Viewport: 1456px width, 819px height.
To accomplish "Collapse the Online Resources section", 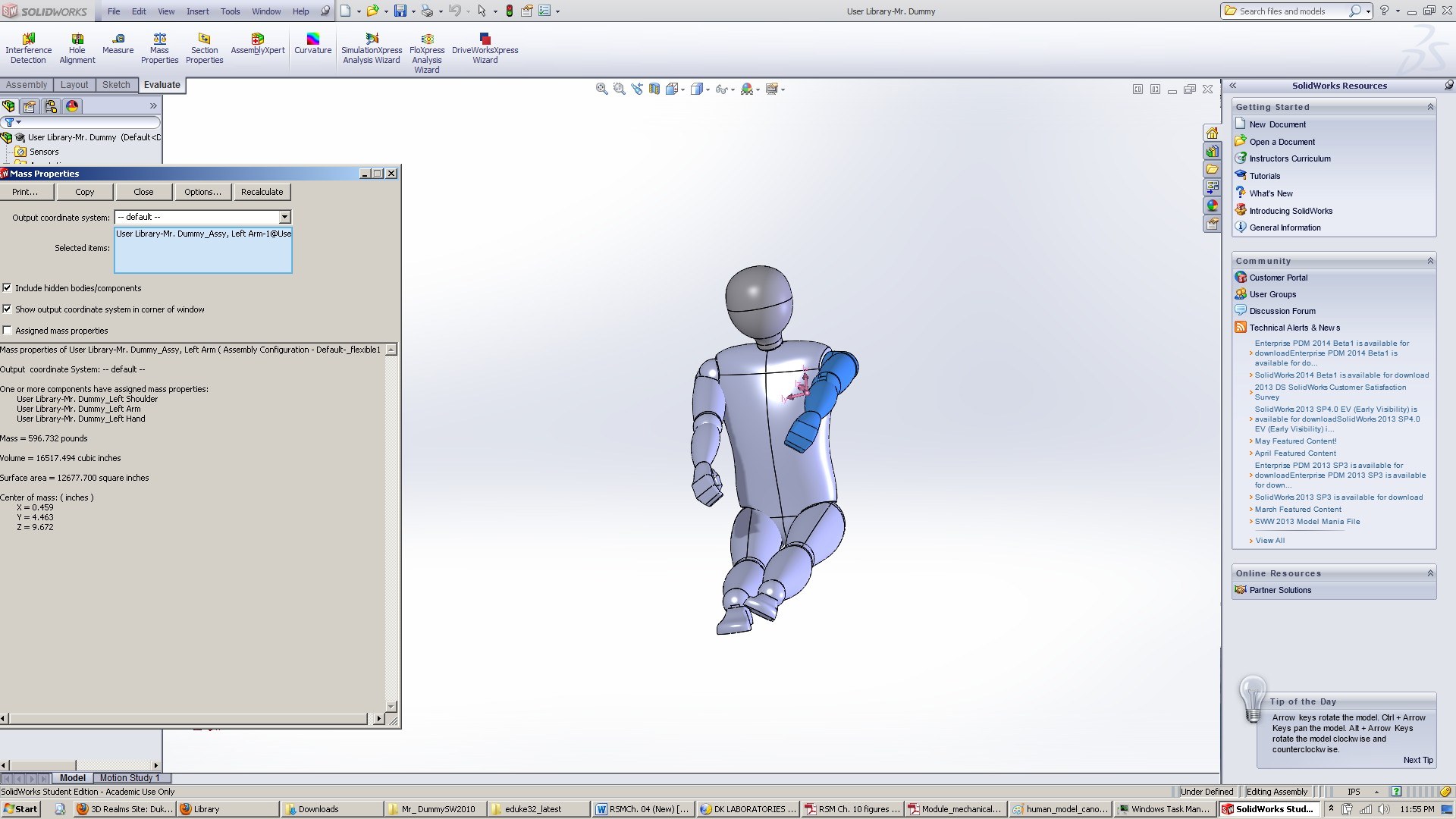I will point(1430,573).
